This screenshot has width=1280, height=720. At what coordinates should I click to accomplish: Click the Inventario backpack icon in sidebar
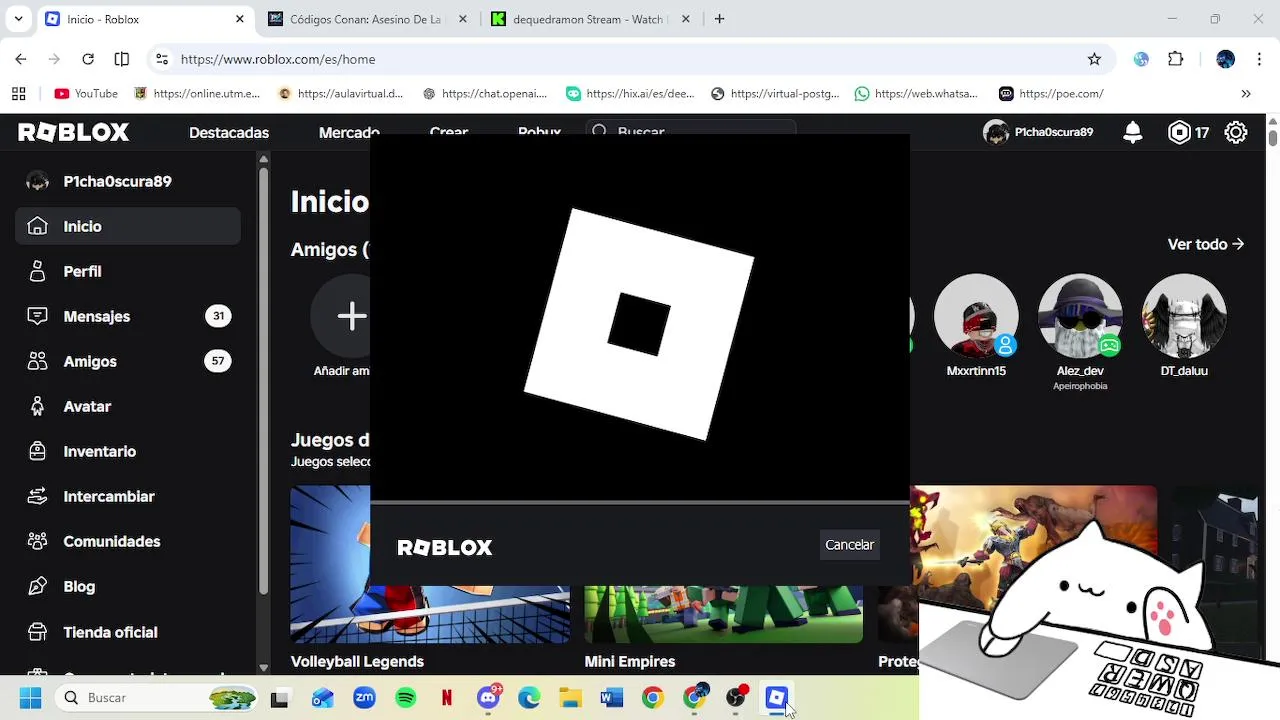pyautogui.click(x=37, y=451)
